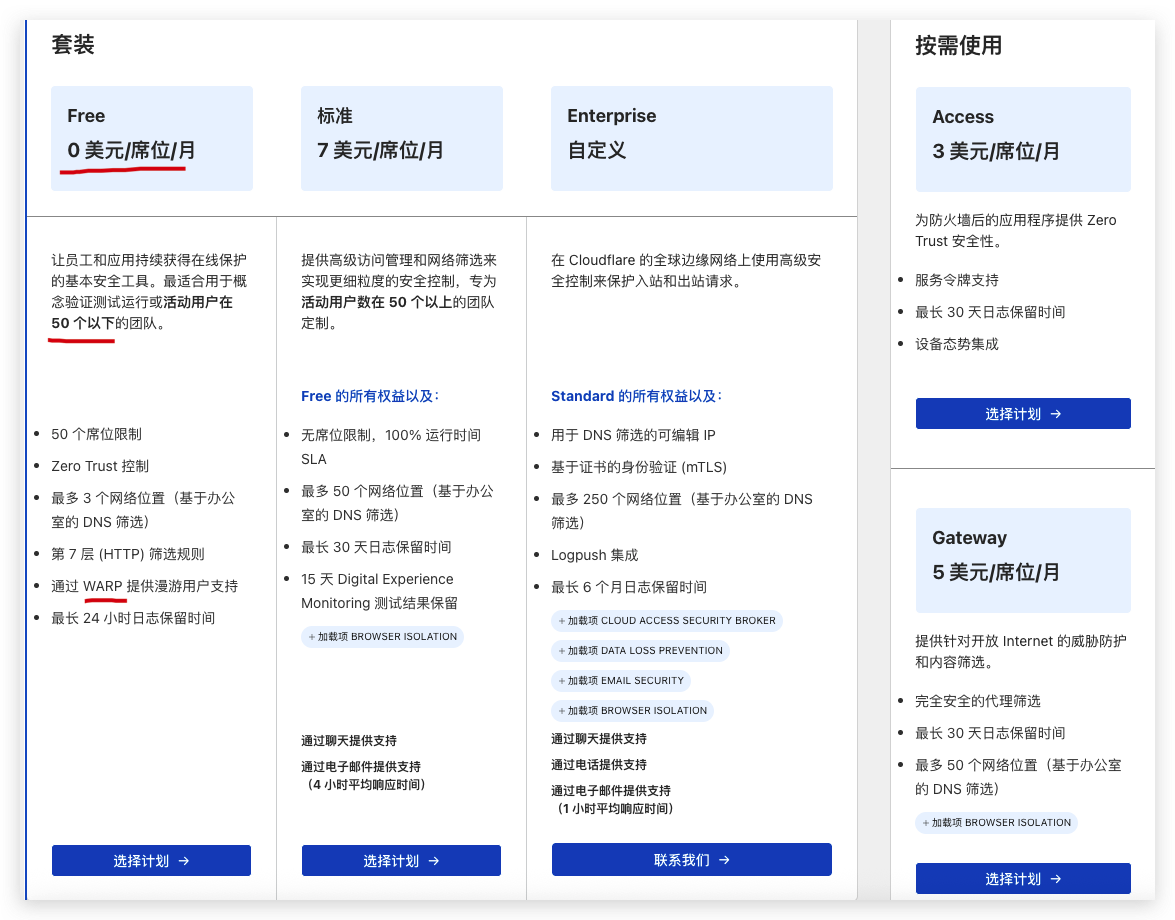
Task: Click the 'Free 的所有权益以及:' heading
Action: pyautogui.click(x=370, y=396)
